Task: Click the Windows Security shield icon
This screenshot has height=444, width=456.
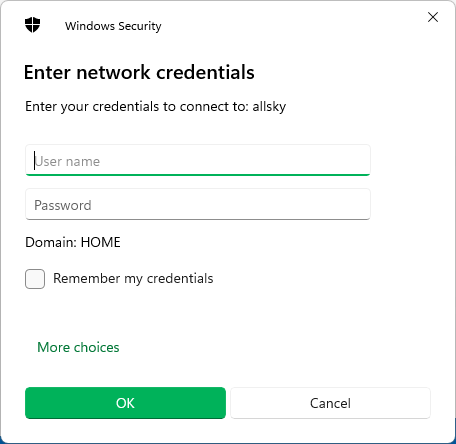Action: (x=32, y=25)
